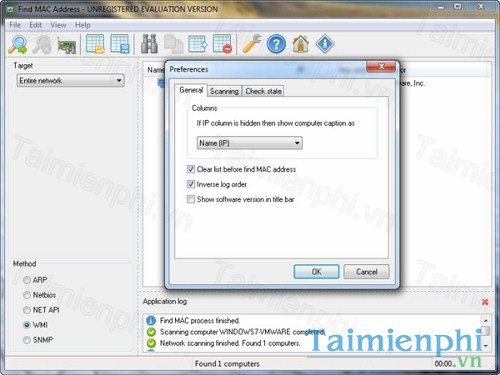
Task: Select the Netbios method radio button
Action: point(27,295)
